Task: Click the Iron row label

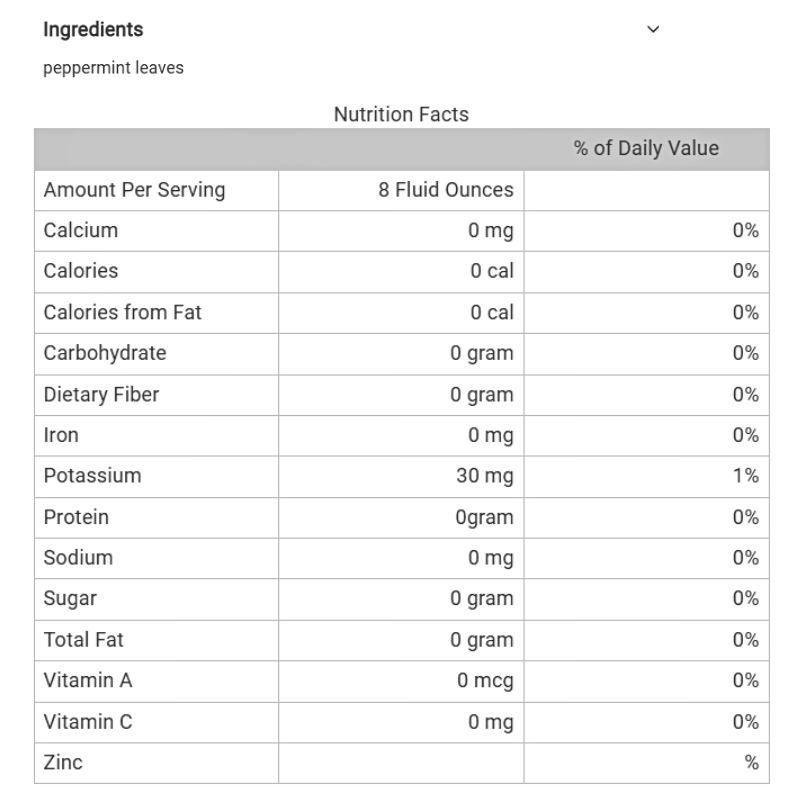Action: tap(61, 435)
